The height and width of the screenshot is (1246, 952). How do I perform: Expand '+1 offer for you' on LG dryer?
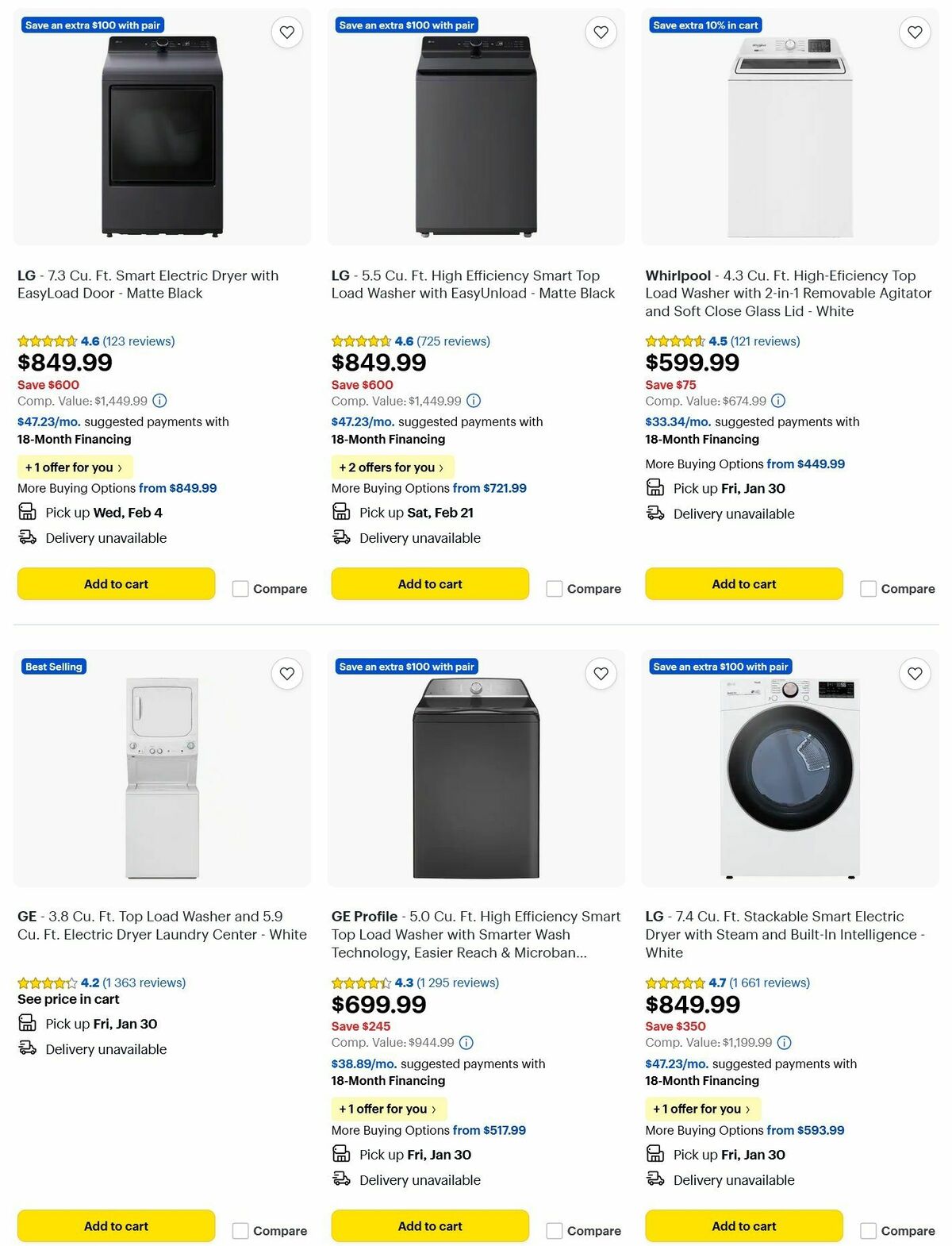[x=74, y=467]
